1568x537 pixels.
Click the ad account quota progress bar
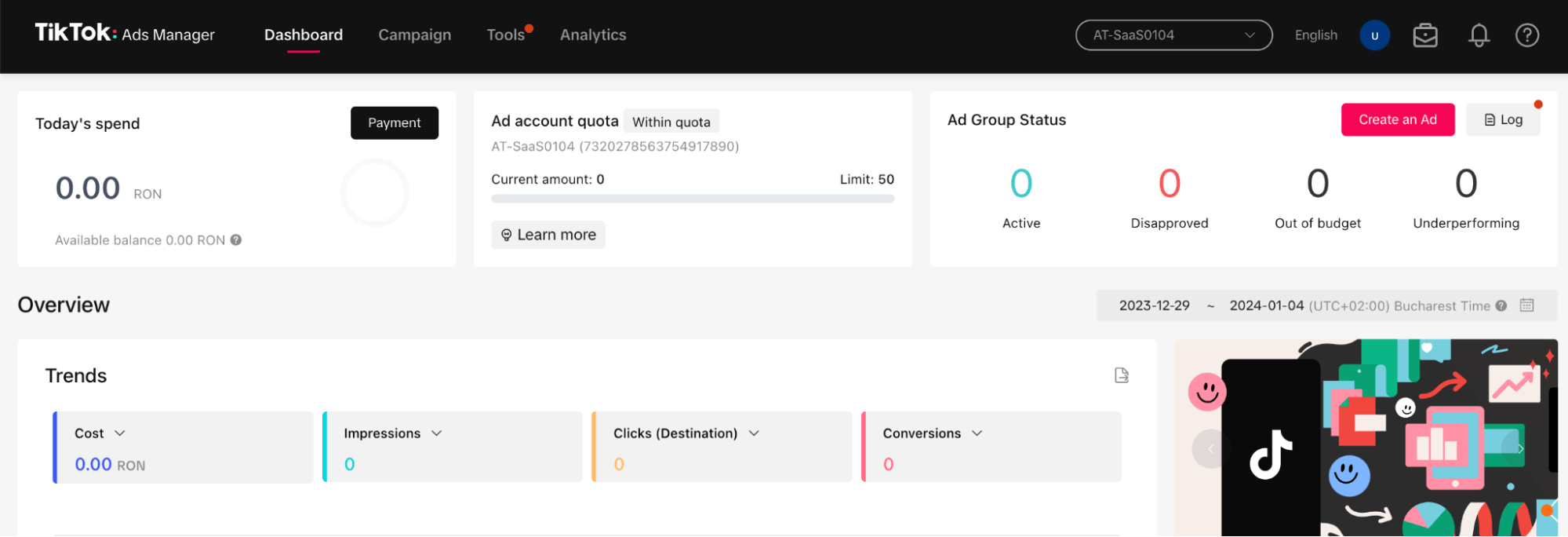(x=693, y=199)
